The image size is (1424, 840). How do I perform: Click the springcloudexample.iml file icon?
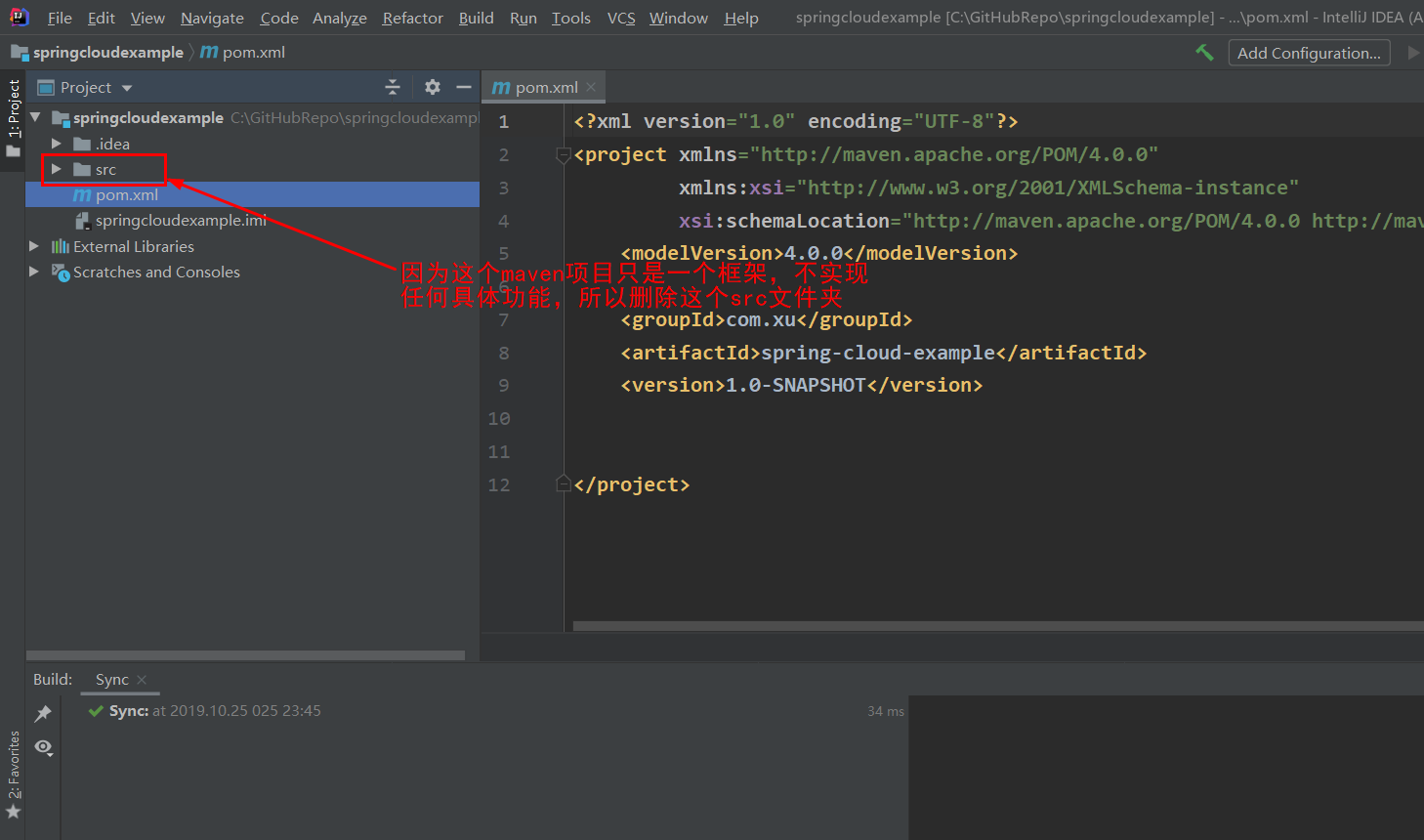coord(82,220)
